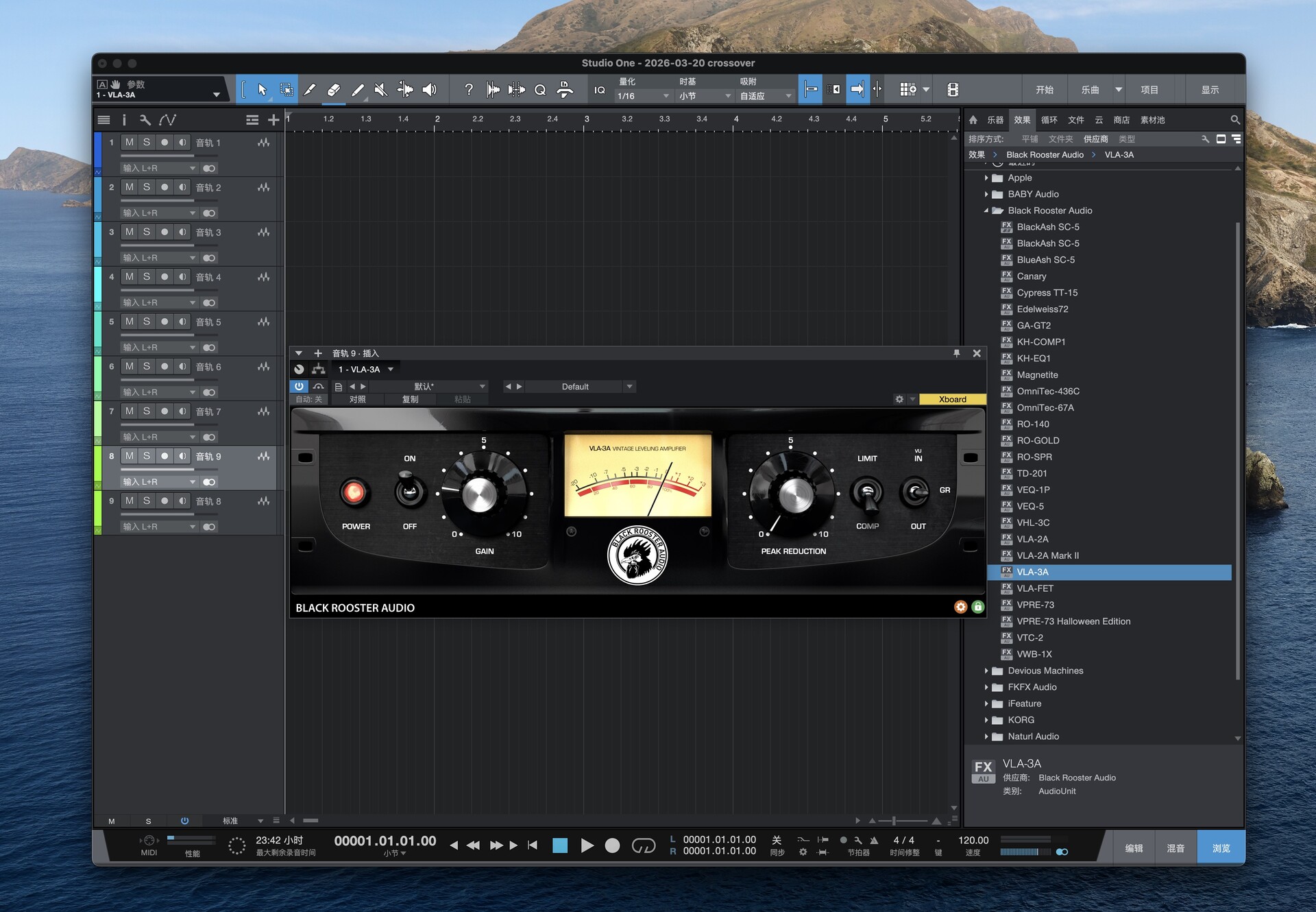This screenshot has width=1316, height=912.
Task: Open the 循环 loops tab
Action: tap(1049, 120)
